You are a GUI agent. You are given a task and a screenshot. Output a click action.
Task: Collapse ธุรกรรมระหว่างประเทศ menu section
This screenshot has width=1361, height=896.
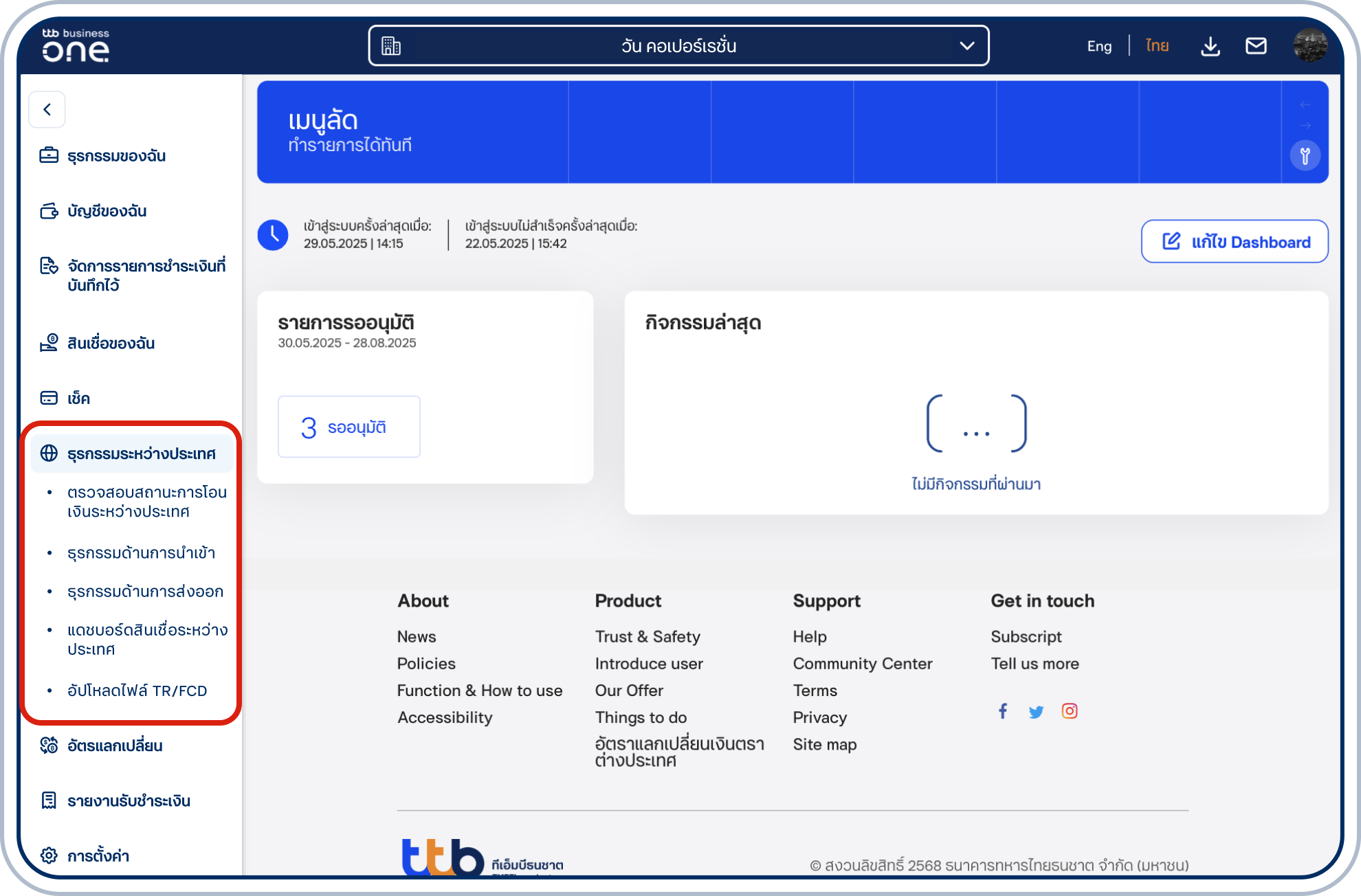[131, 453]
